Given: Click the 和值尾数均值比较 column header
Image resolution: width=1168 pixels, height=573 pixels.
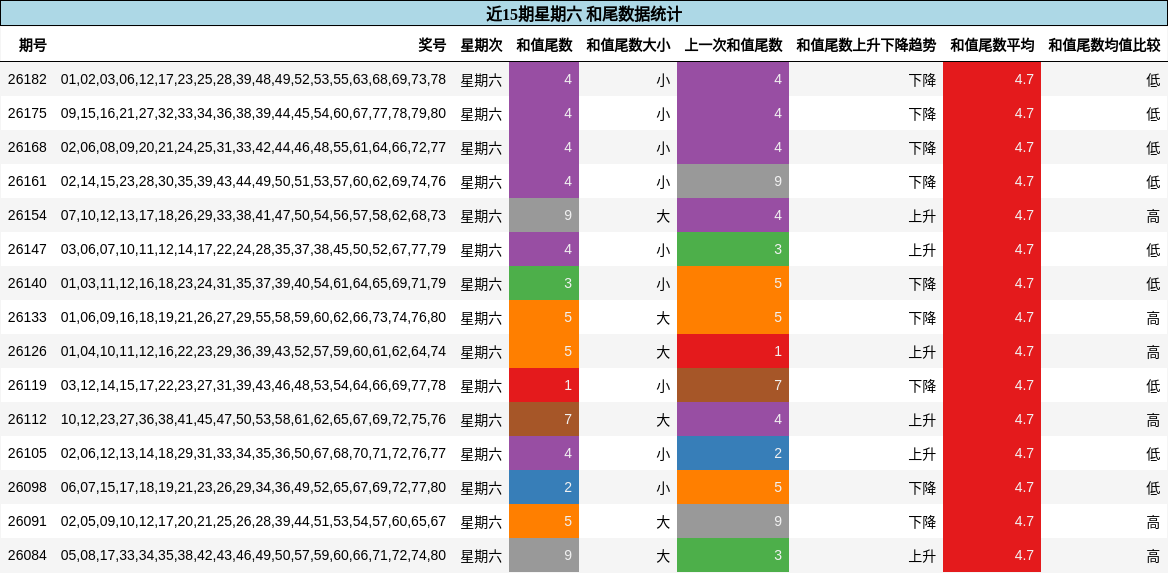Looking at the screenshot, I should (1105, 45).
